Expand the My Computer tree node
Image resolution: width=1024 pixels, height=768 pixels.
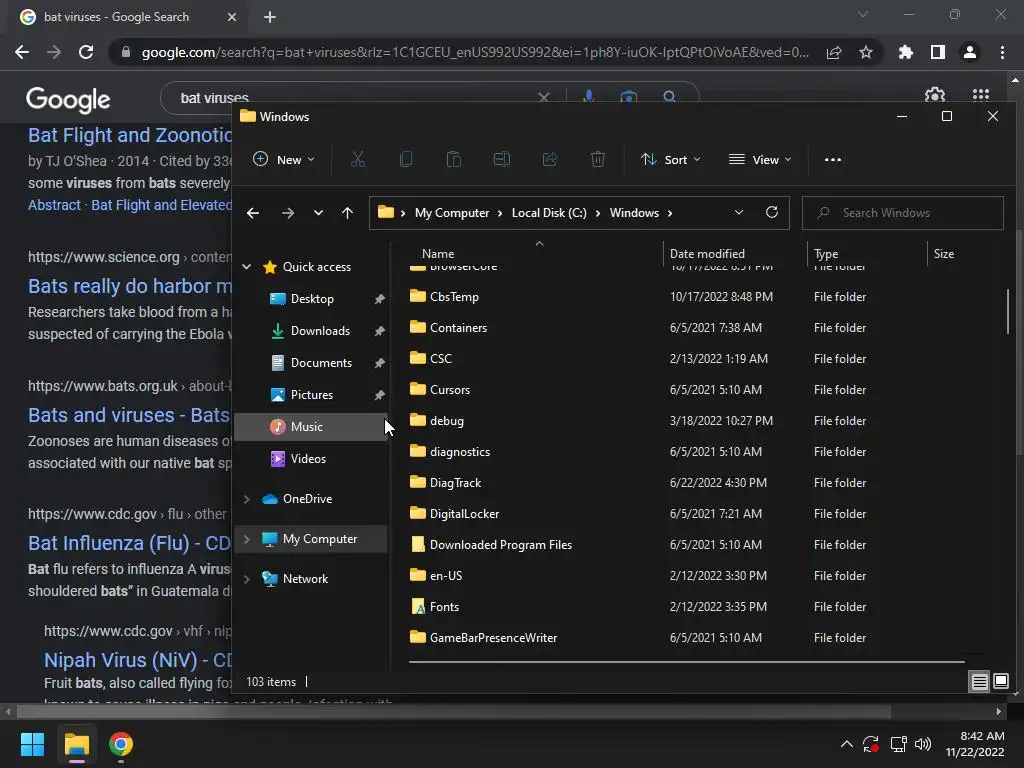pyautogui.click(x=246, y=539)
